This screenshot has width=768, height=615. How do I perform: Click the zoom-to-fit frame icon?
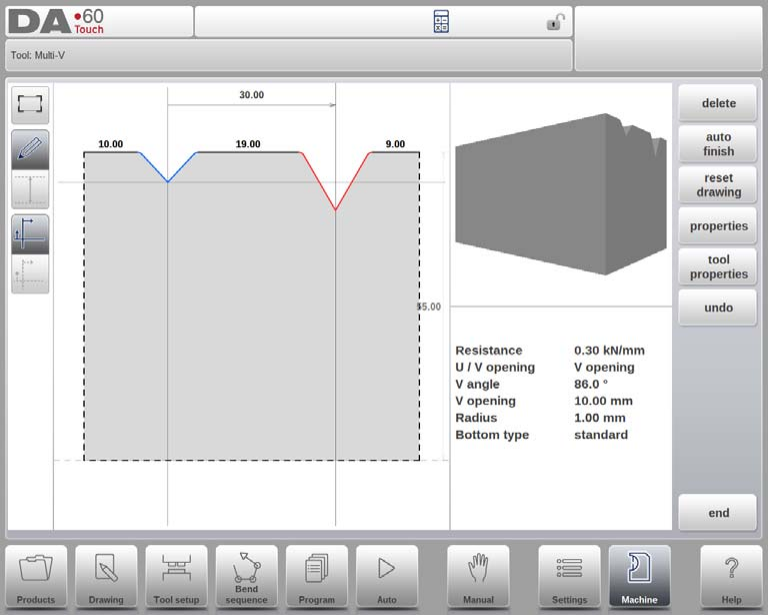click(30, 104)
